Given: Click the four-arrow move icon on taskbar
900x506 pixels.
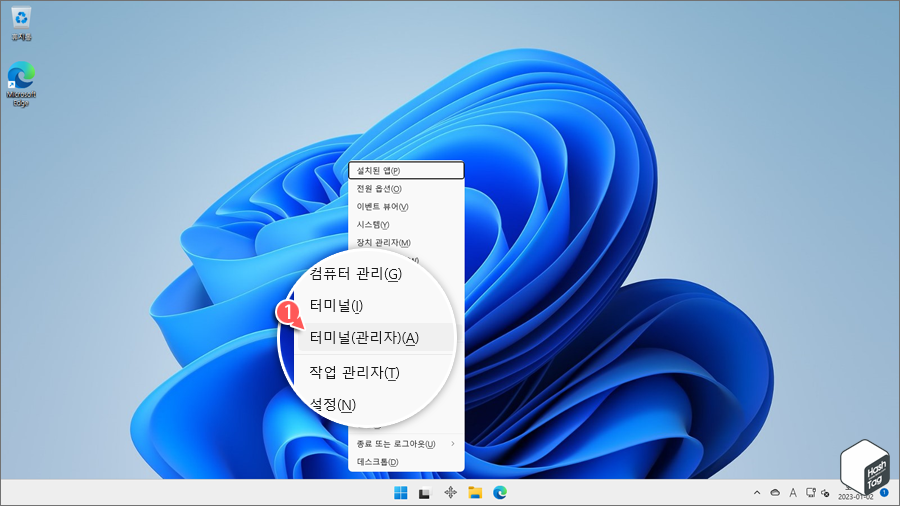Looking at the screenshot, I should 451,492.
